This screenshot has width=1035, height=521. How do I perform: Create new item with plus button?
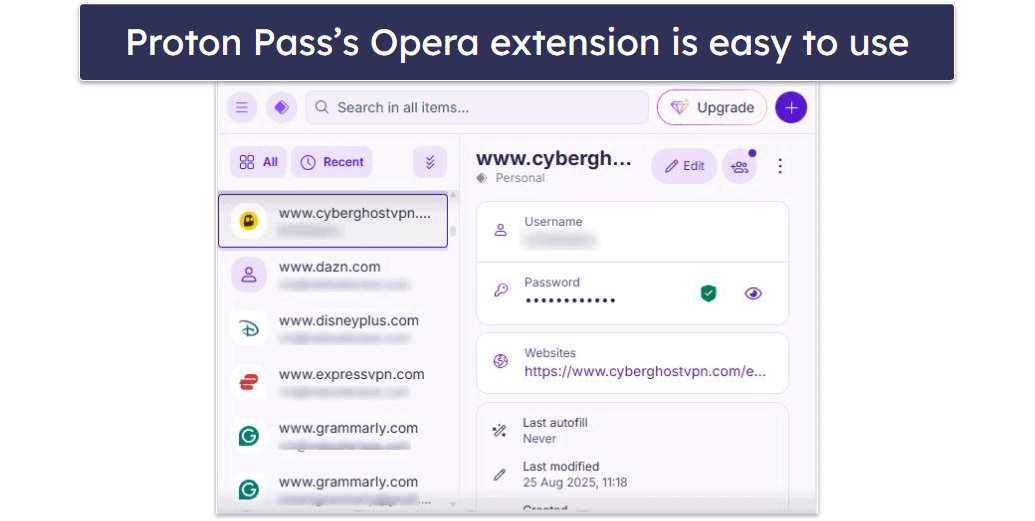[x=791, y=107]
